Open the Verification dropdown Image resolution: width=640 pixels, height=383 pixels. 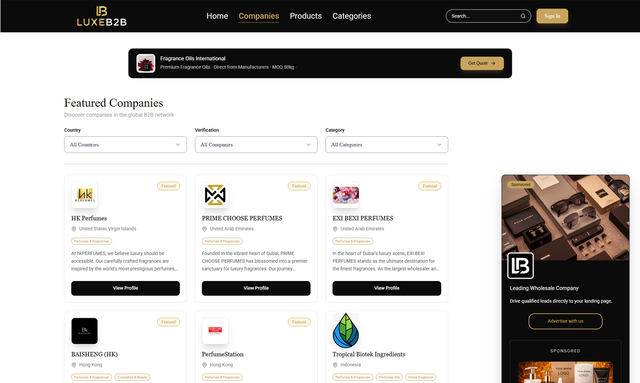tap(256, 145)
